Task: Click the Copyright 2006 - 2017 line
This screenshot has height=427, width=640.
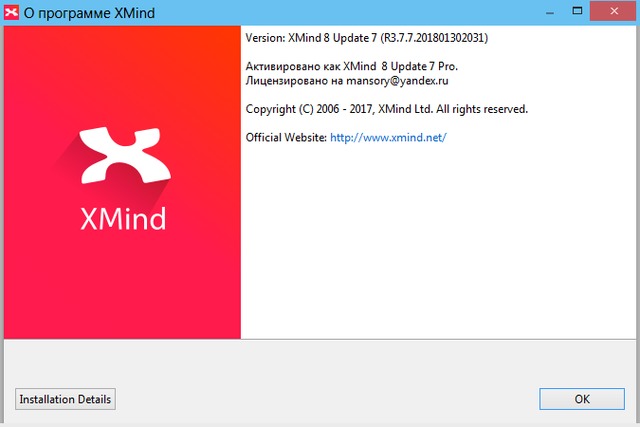Action: 386,108
